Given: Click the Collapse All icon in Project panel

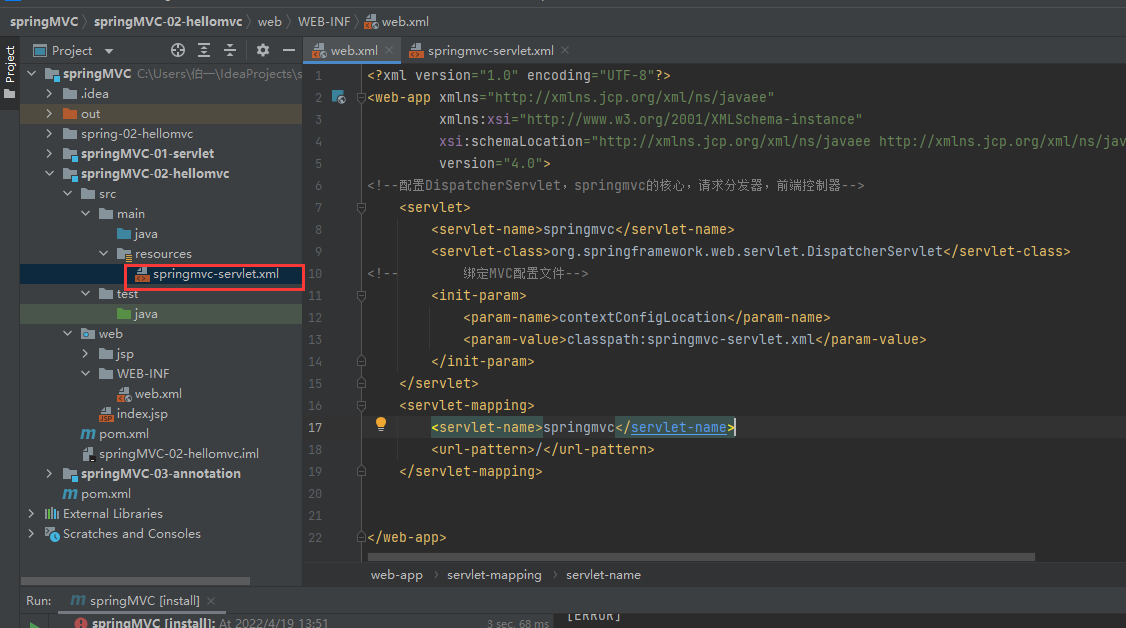Looking at the screenshot, I should 230,50.
